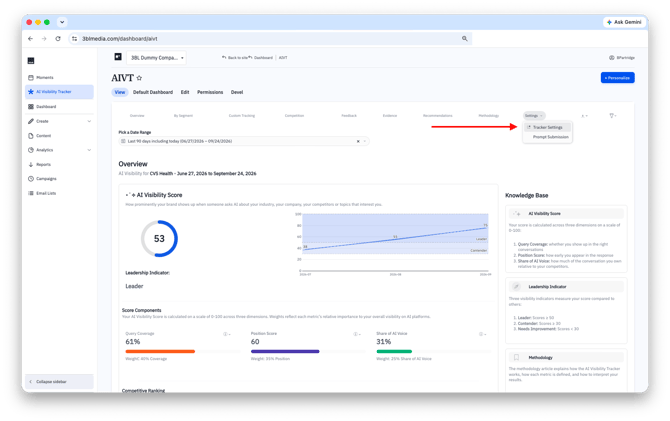This screenshot has height=421, width=670.
Task: Click the 53 score gauge
Action: (159, 239)
